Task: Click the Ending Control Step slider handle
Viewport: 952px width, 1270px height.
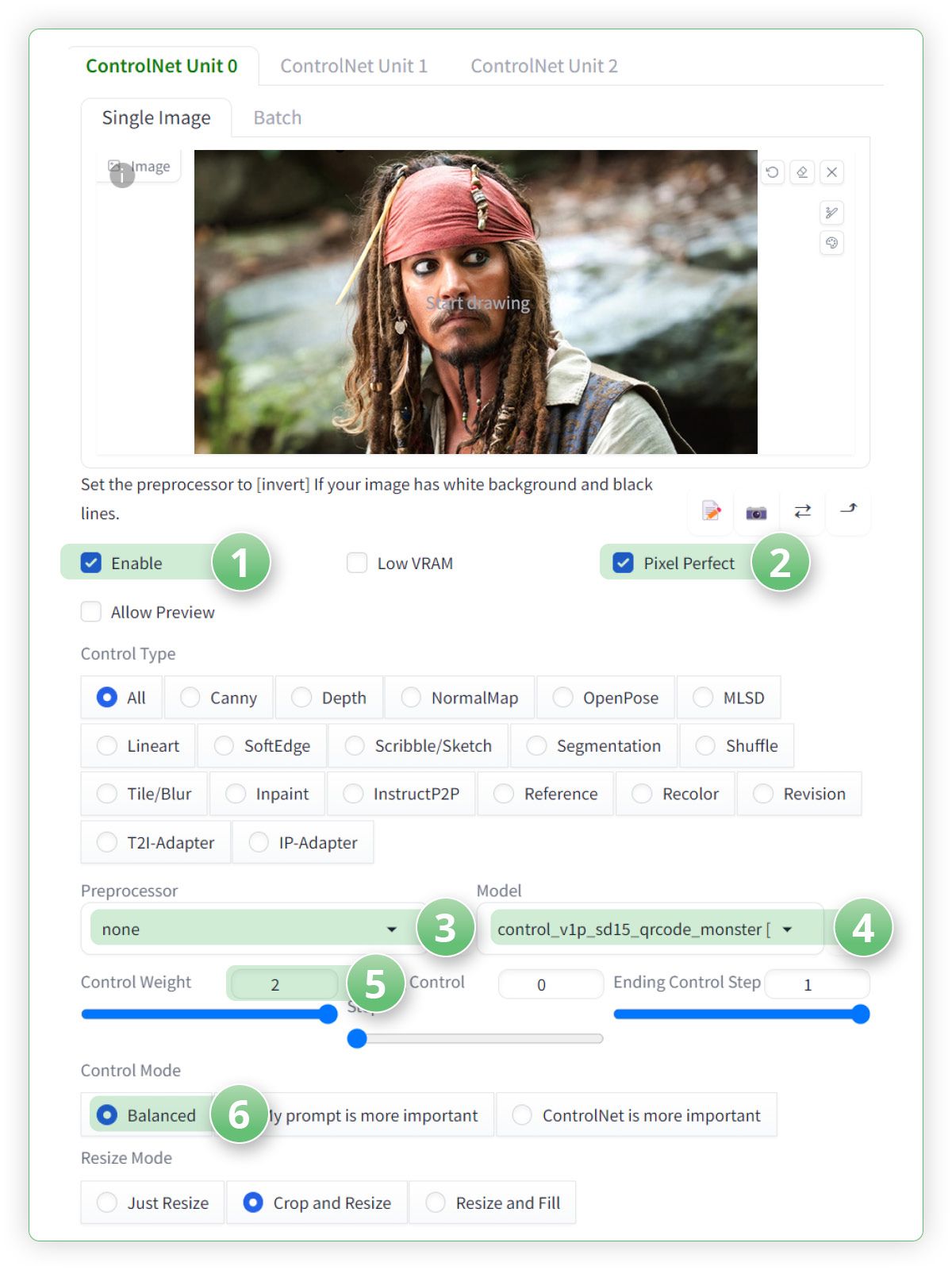Action: point(861,1014)
